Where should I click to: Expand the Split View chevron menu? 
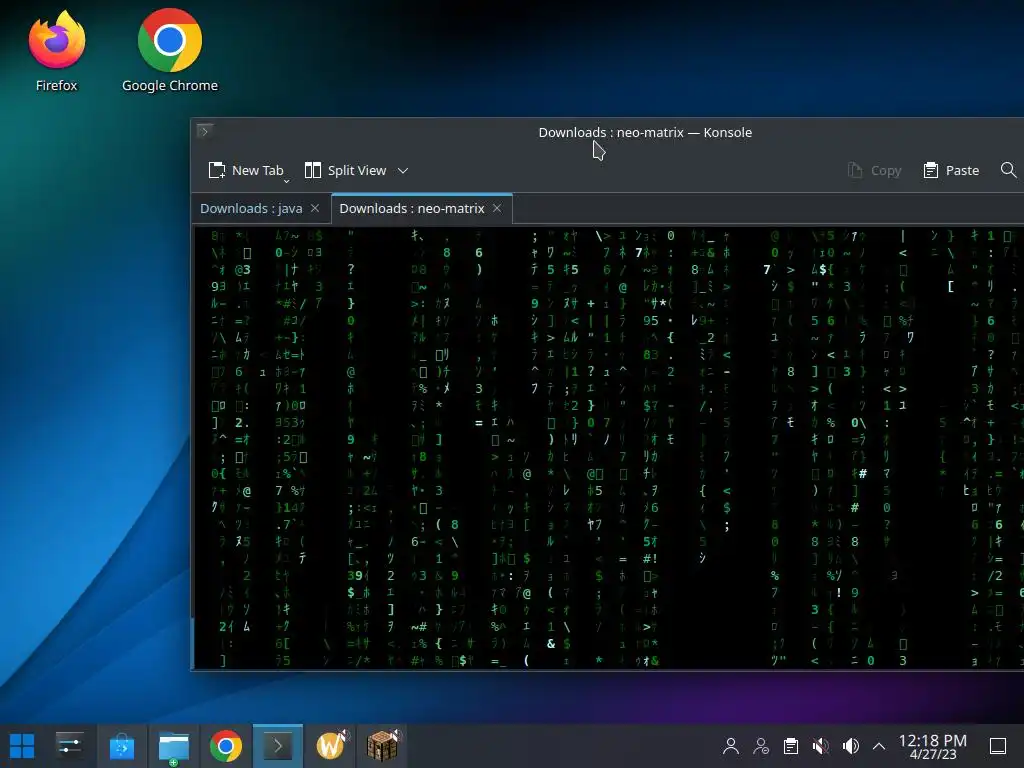(x=403, y=170)
